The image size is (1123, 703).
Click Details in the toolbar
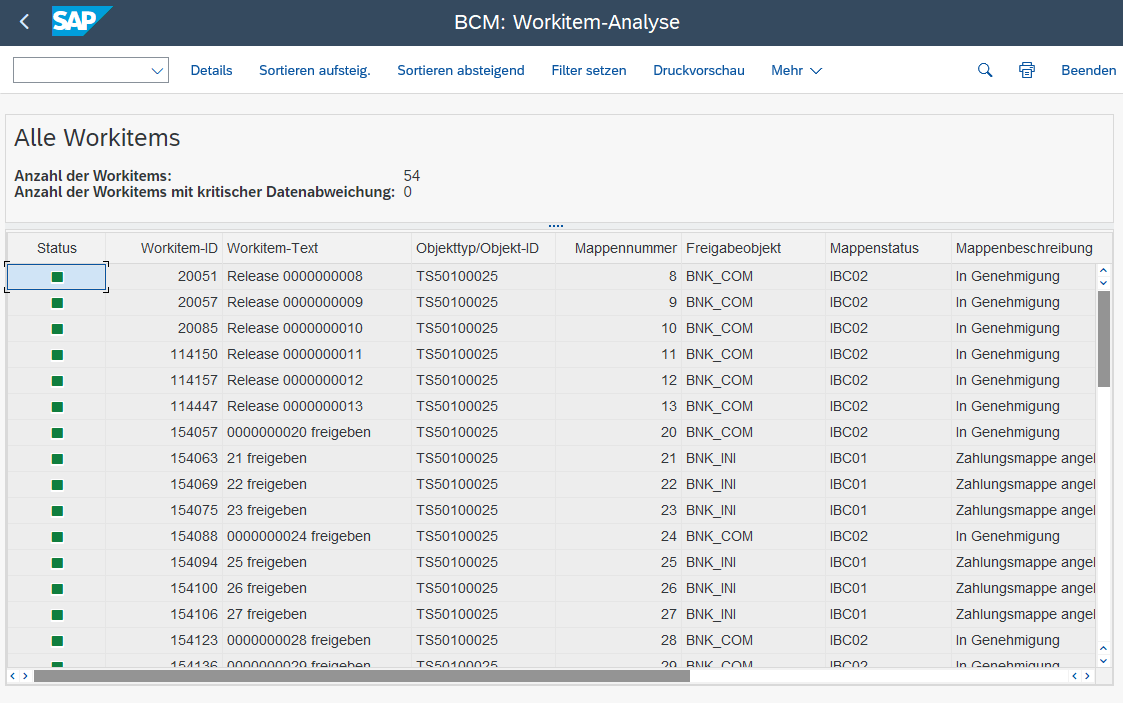(x=211, y=70)
